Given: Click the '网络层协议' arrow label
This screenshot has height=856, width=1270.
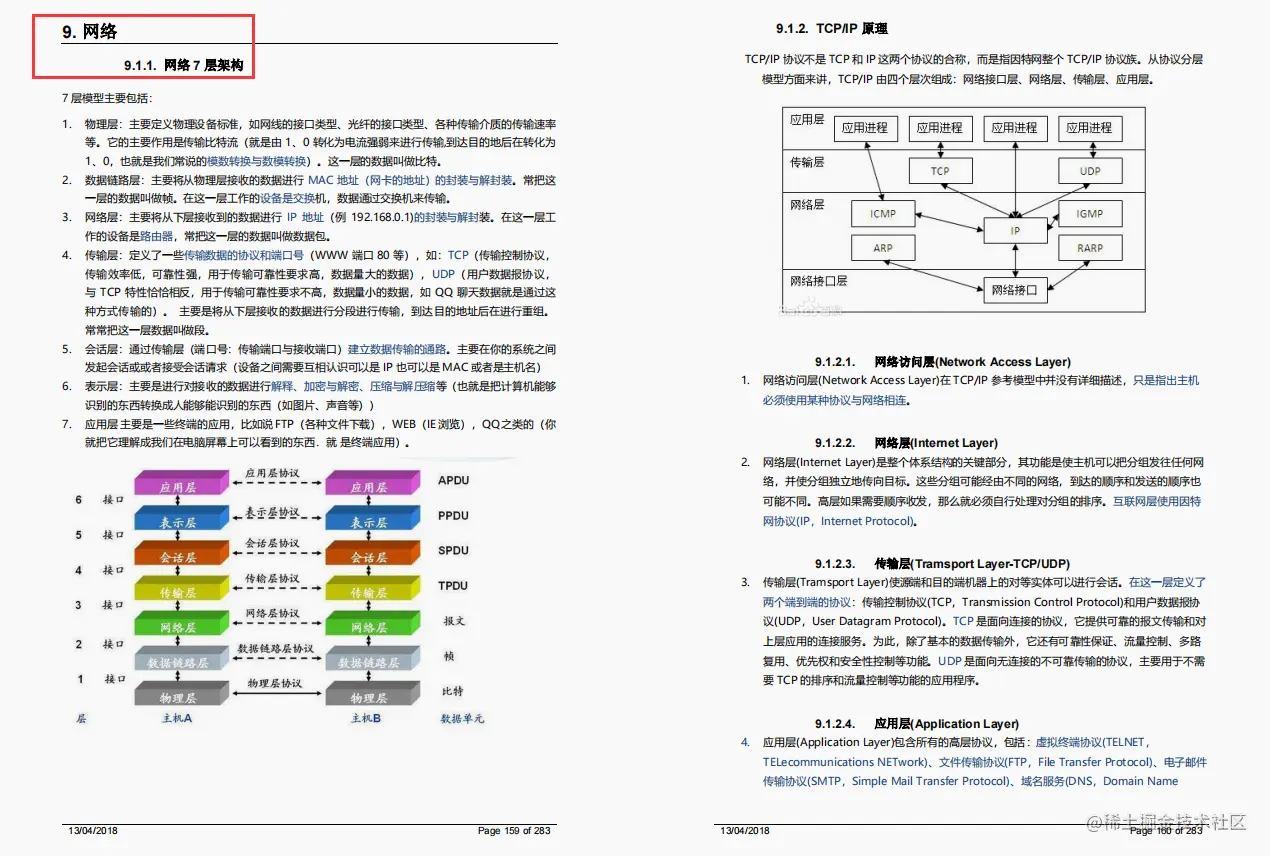Looking at the screenshot, I should click(272, 613).
